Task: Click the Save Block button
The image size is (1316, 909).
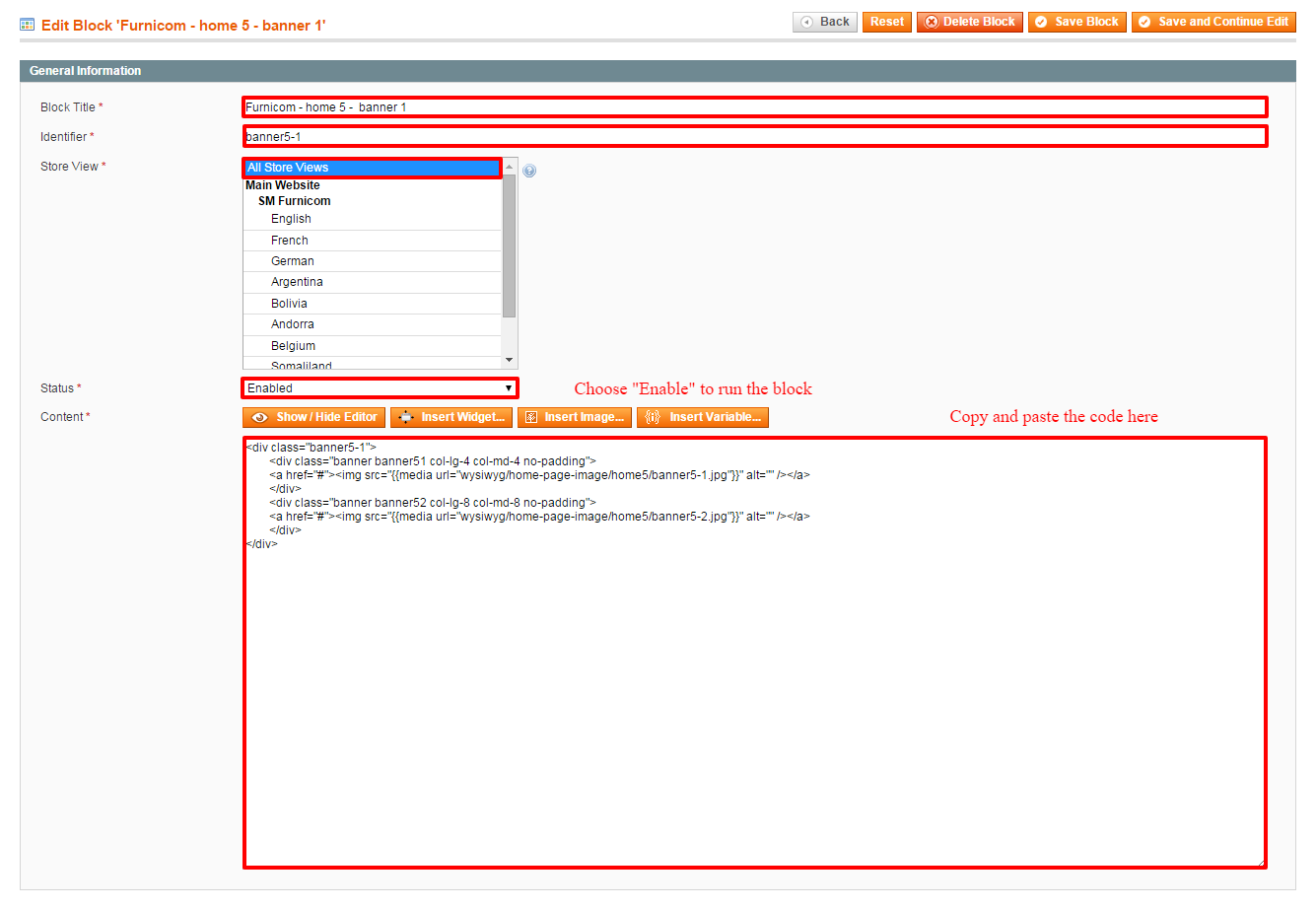Action: (1076, 22)
